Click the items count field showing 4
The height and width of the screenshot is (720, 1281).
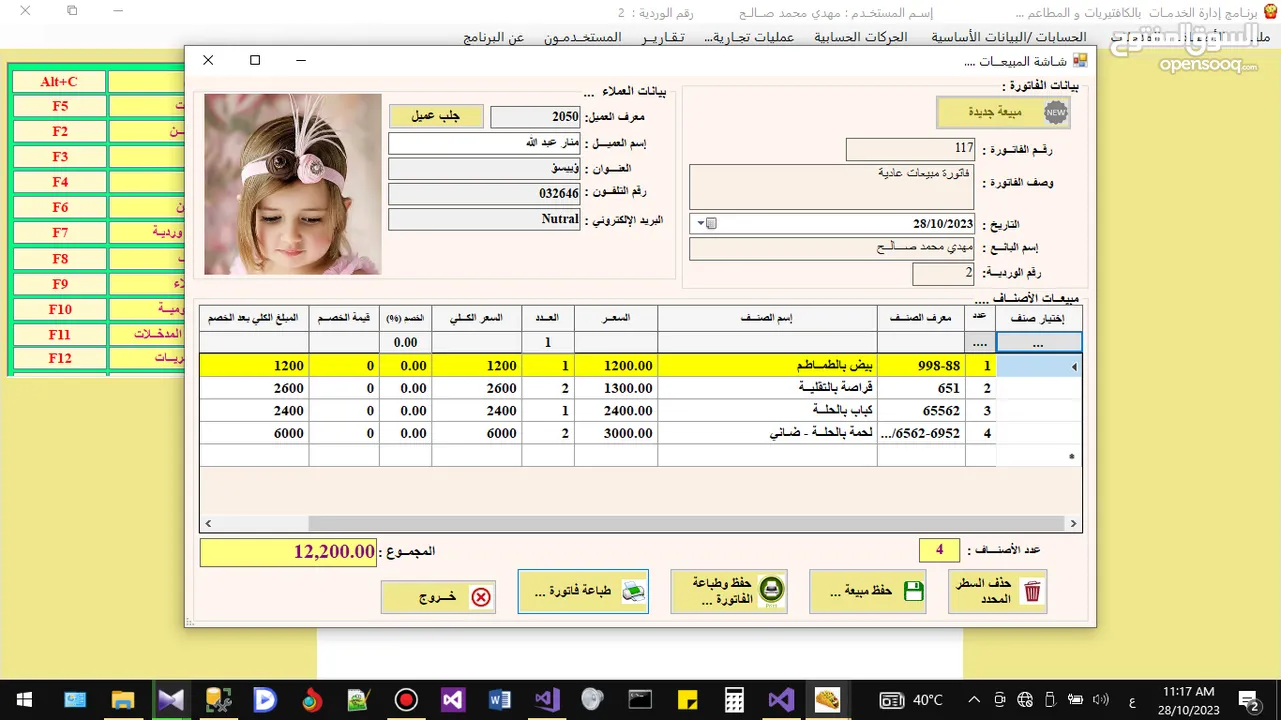coord(939,550)
